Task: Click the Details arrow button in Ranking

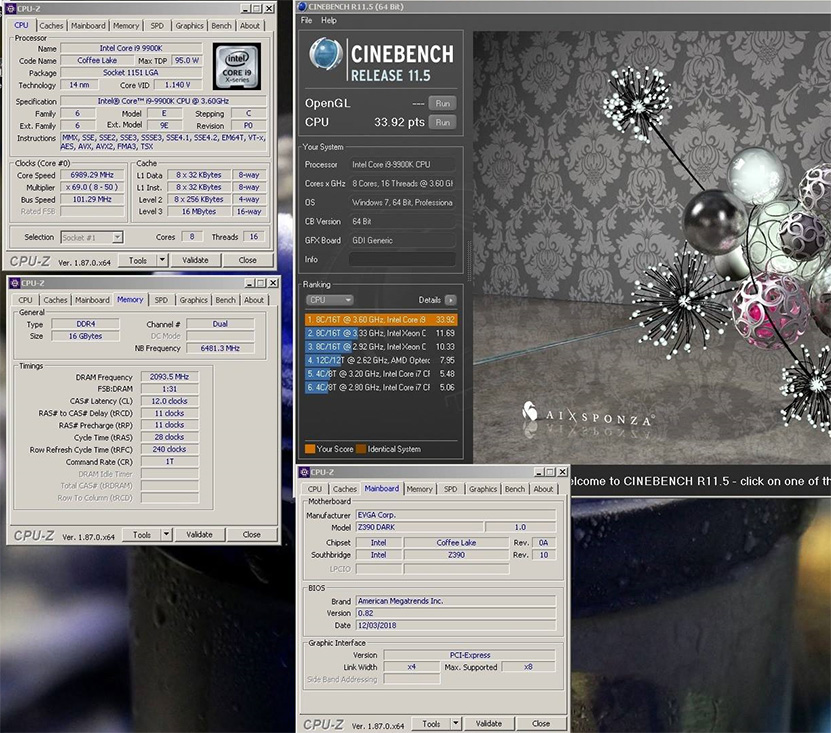Action: (450, 300)
